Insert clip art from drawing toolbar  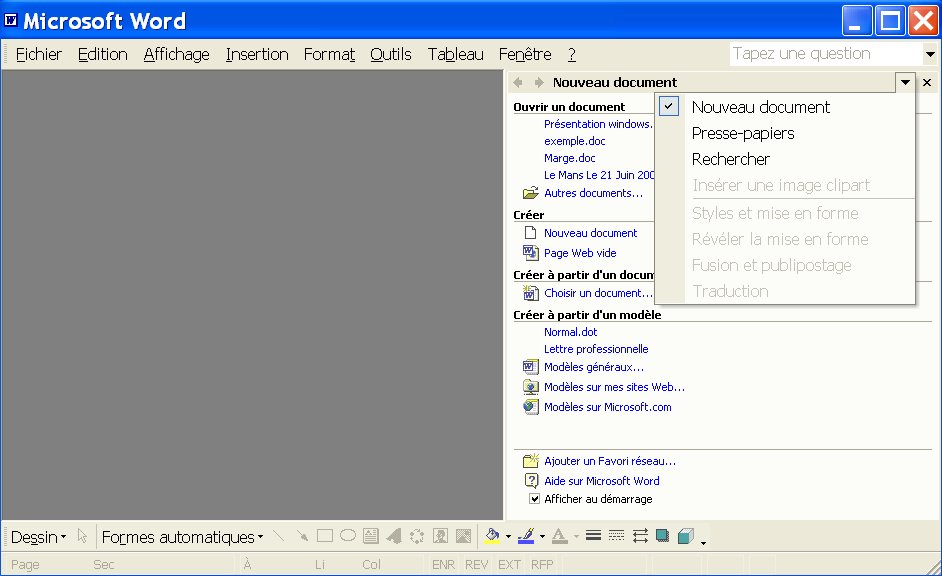pos(440,536)
